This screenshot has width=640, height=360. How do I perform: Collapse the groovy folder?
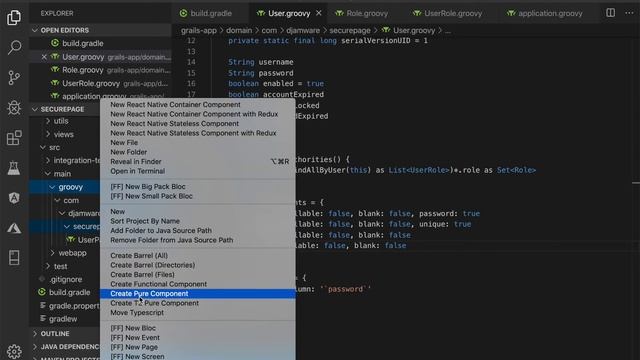point(70,187)
